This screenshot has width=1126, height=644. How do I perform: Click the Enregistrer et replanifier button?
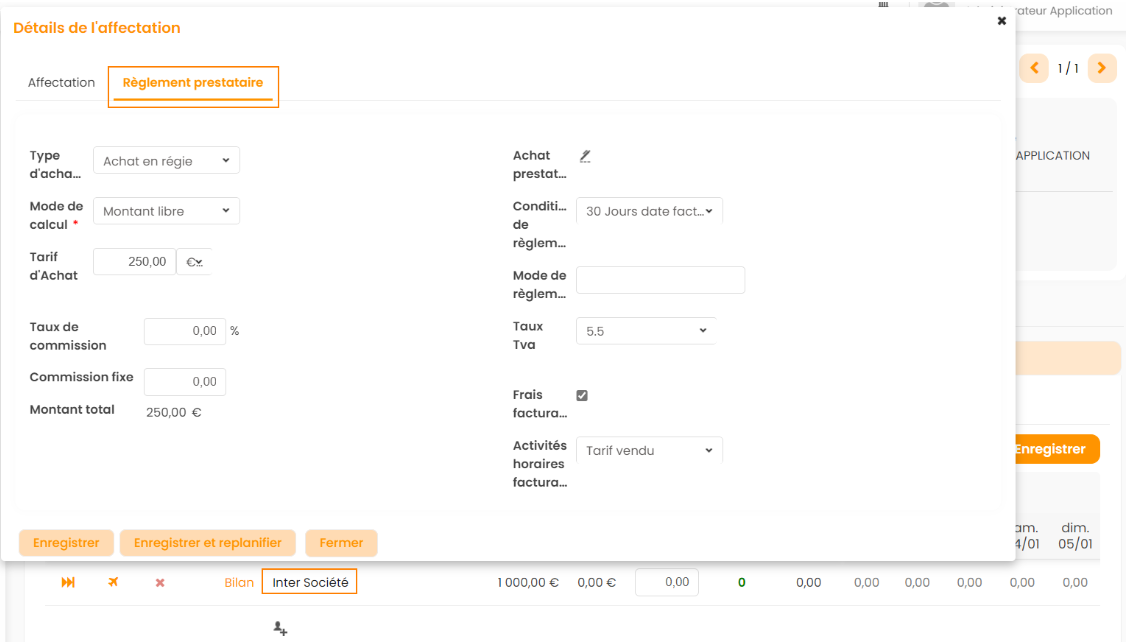208,543
